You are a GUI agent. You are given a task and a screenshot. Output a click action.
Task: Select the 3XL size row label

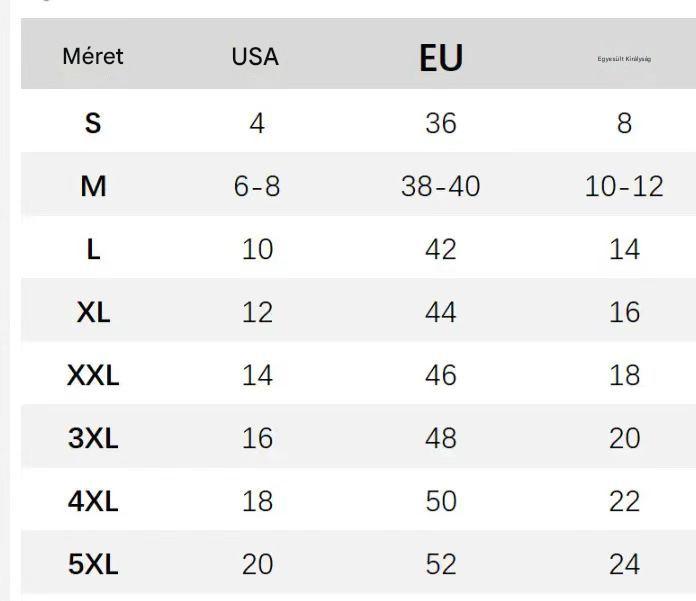[93, 438]
